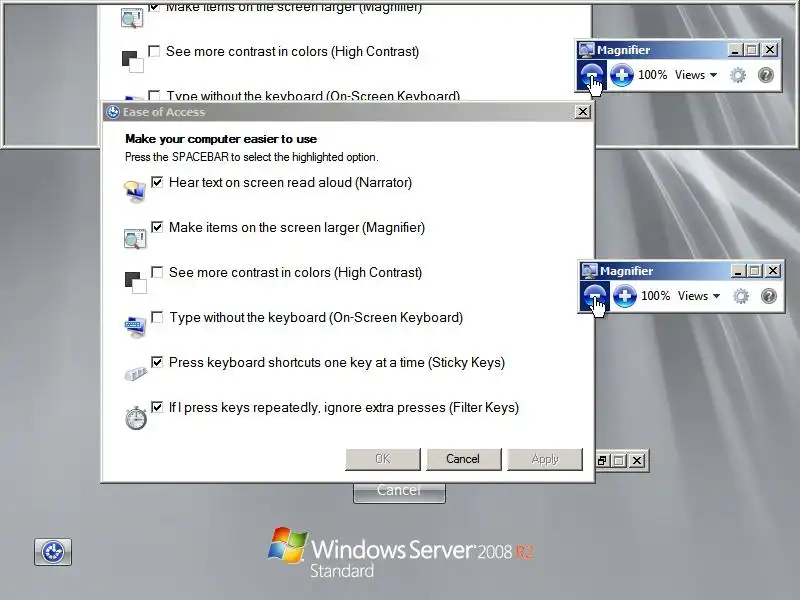
Task: Toggle Filter Keys checkbox
Action: click(x=157, y=407)
